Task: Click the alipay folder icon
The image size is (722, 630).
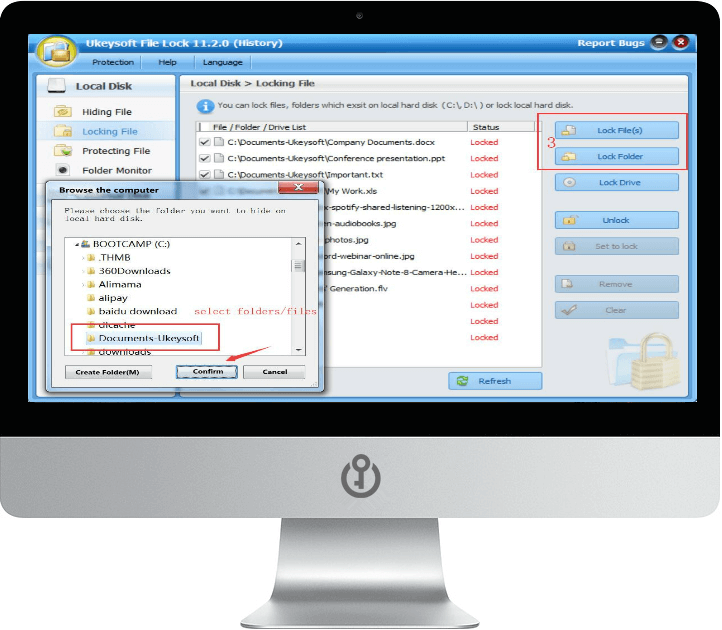Action: [91, 298]
